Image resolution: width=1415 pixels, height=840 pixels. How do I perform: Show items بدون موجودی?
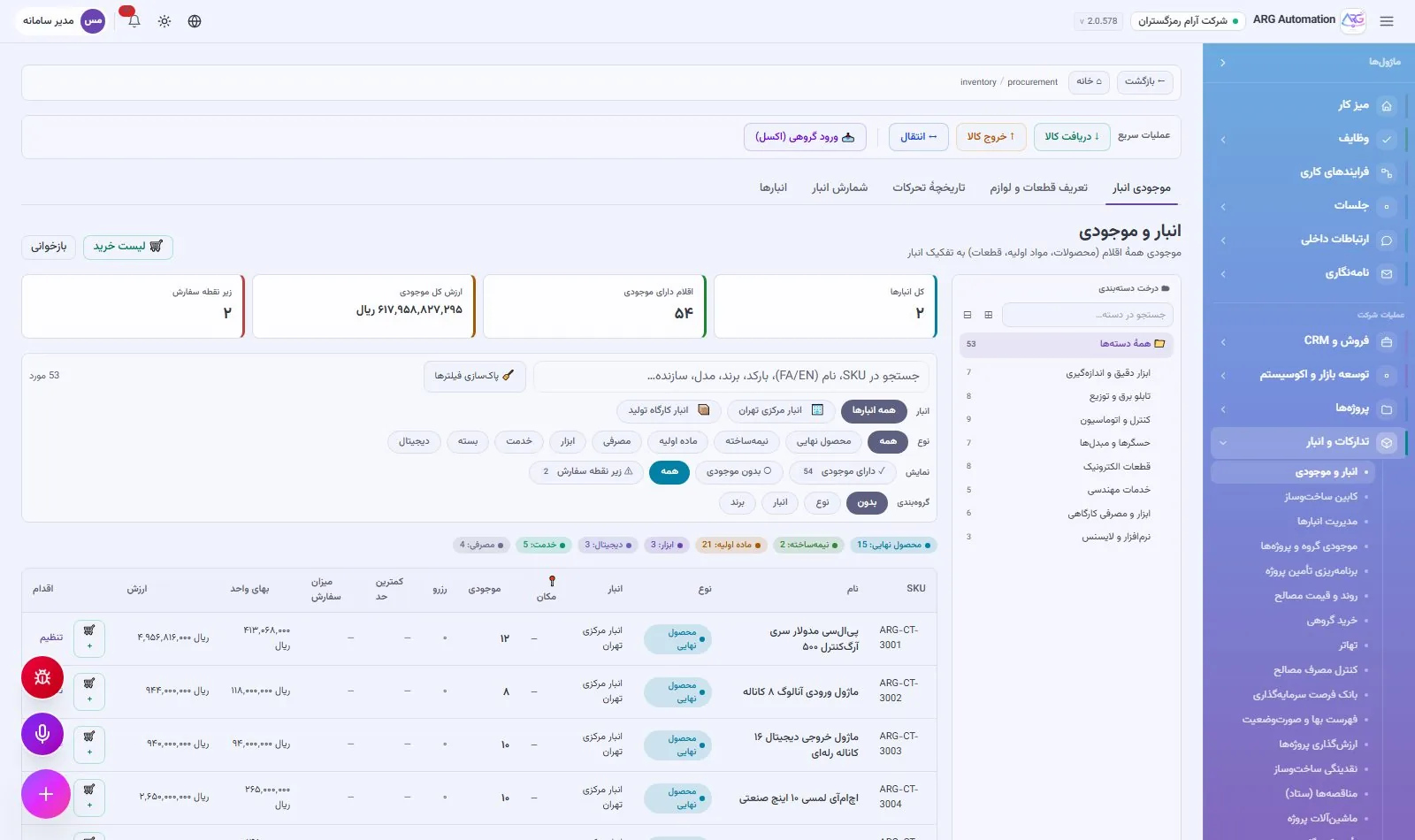tap(738, 472)
